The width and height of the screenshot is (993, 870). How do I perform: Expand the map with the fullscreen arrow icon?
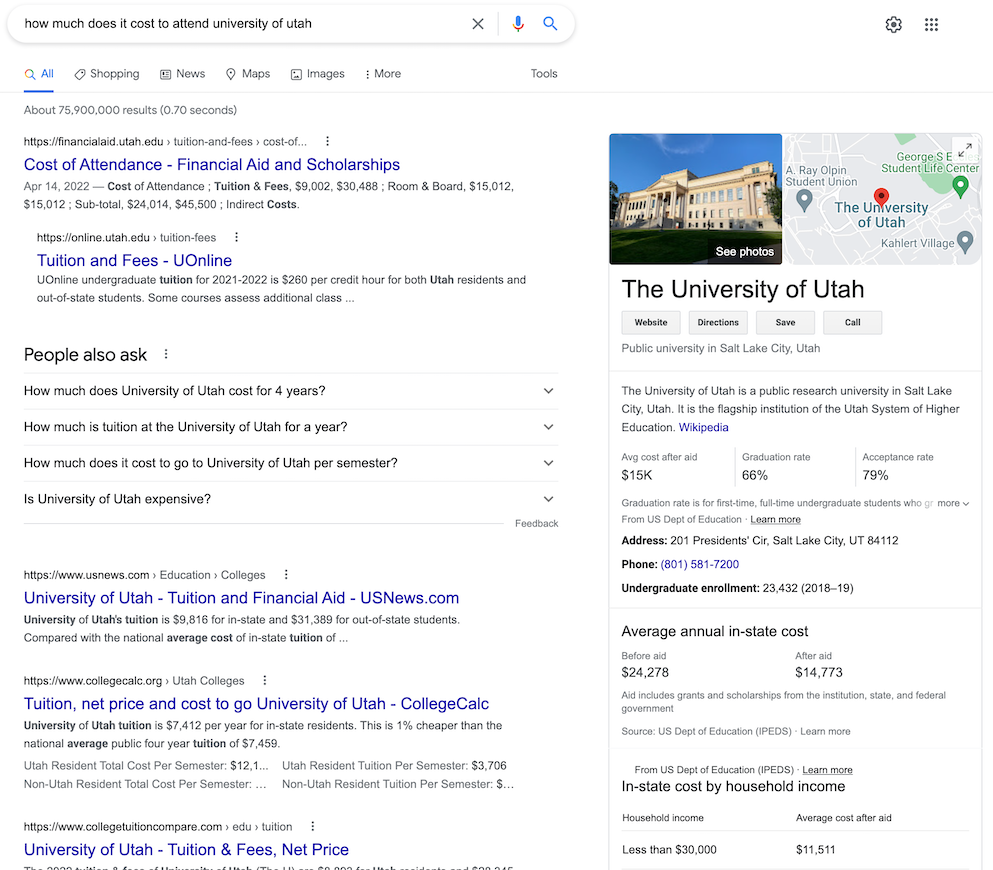[x=965, y=150]
